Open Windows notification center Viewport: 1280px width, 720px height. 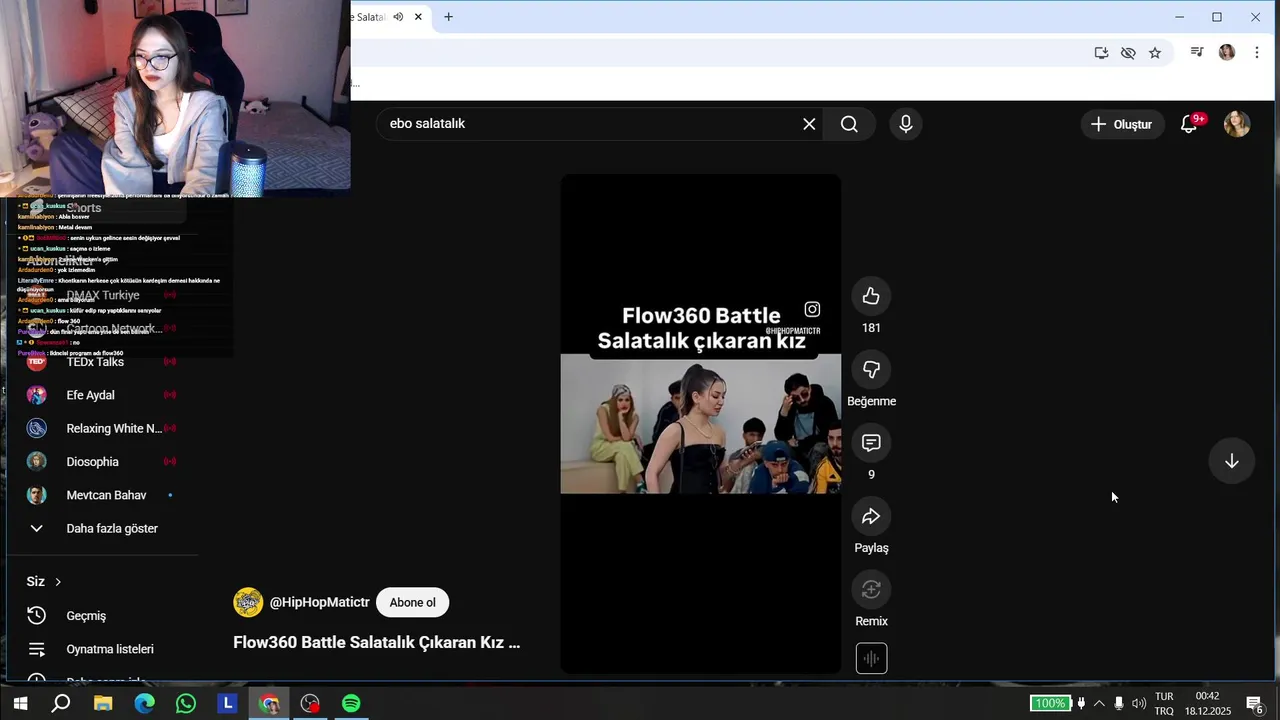tap(1255, 704)
